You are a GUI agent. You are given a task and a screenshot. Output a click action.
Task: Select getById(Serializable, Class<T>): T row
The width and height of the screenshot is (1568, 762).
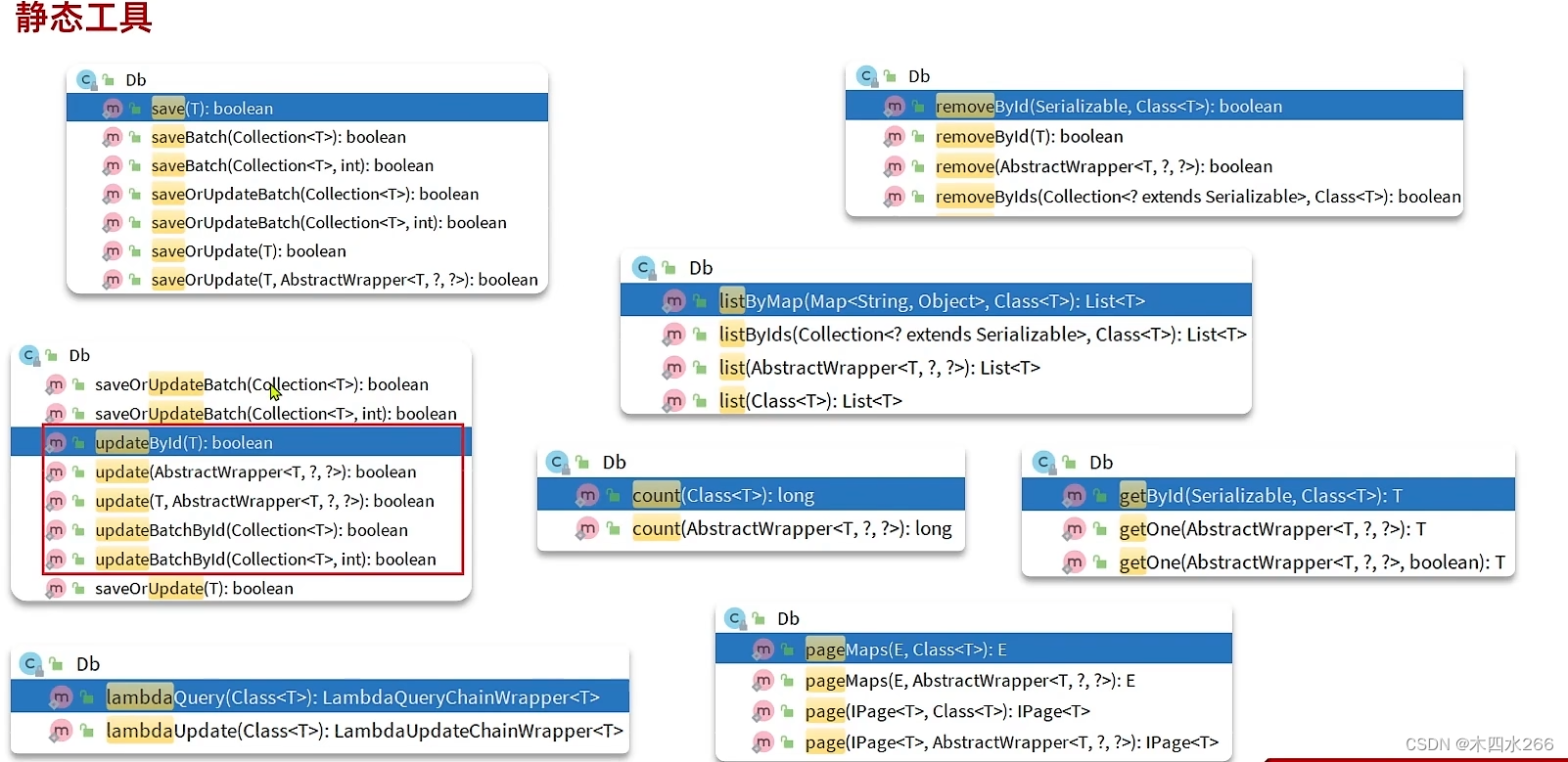(1268, 495)
